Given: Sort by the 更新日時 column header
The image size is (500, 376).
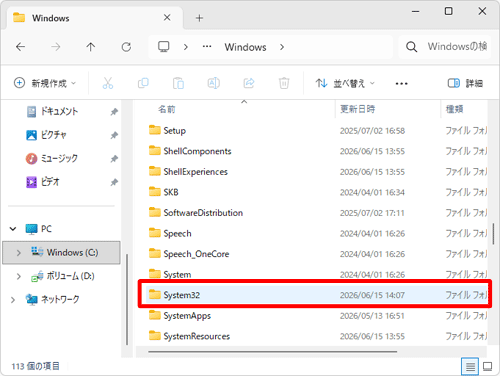Looking at the screenshot, I should click(358, 109).
